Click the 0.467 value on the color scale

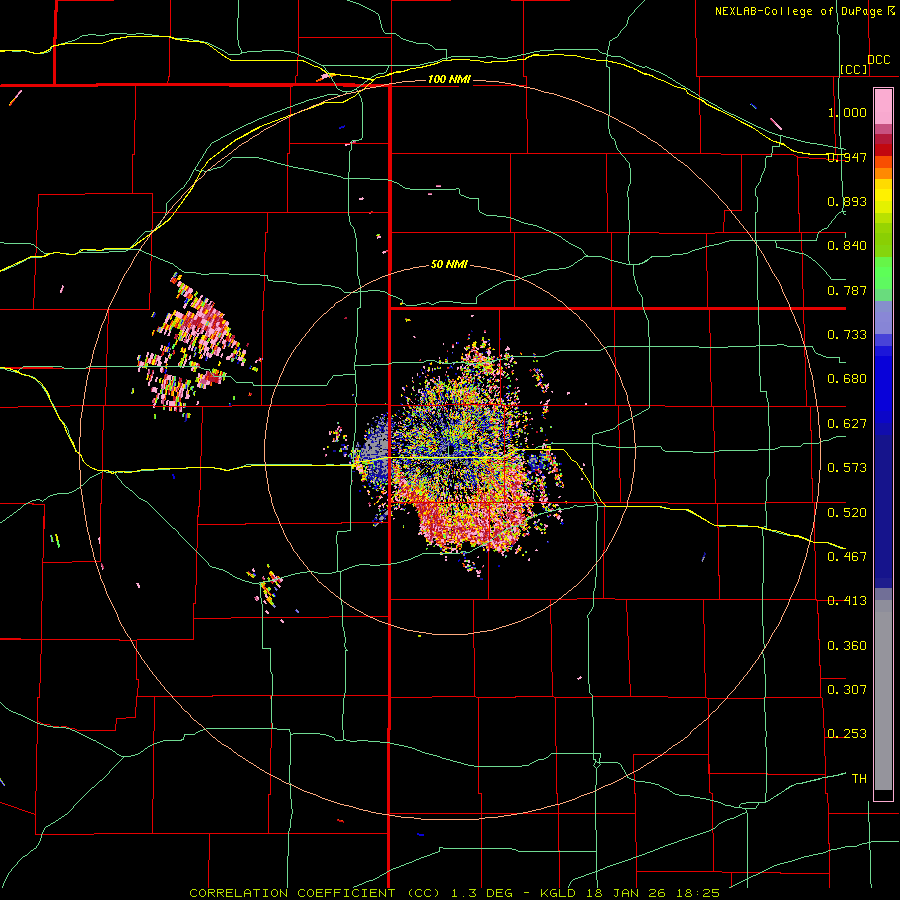coord(847,557)
